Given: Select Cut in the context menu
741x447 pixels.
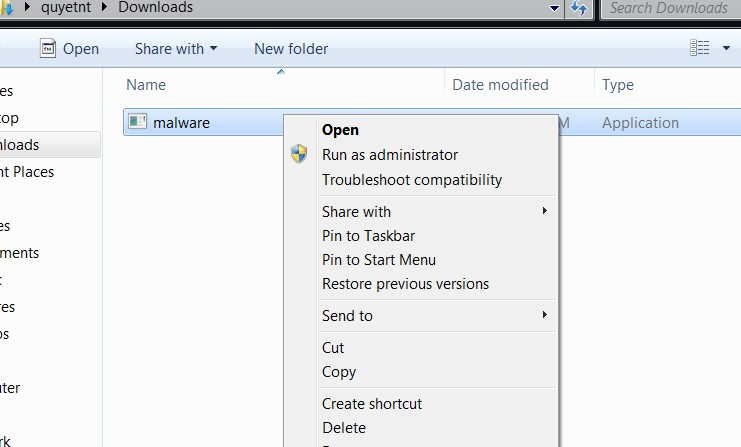Looking at the screenshot, I should point(333,348).
